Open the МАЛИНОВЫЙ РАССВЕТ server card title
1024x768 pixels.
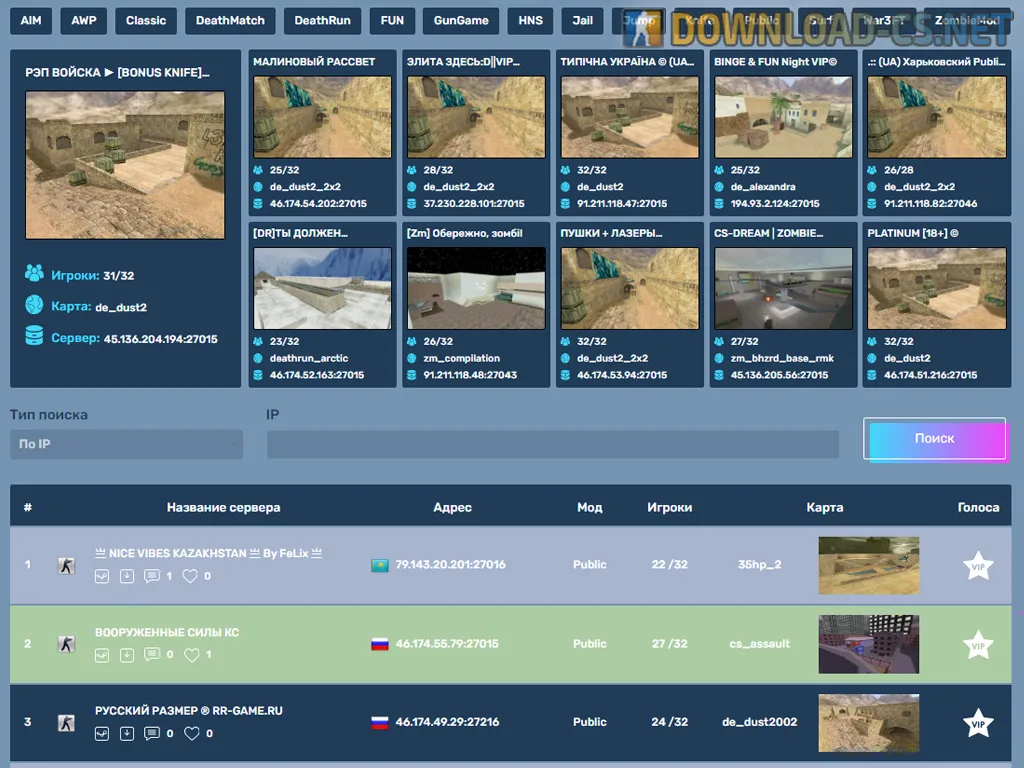[314, 61]
